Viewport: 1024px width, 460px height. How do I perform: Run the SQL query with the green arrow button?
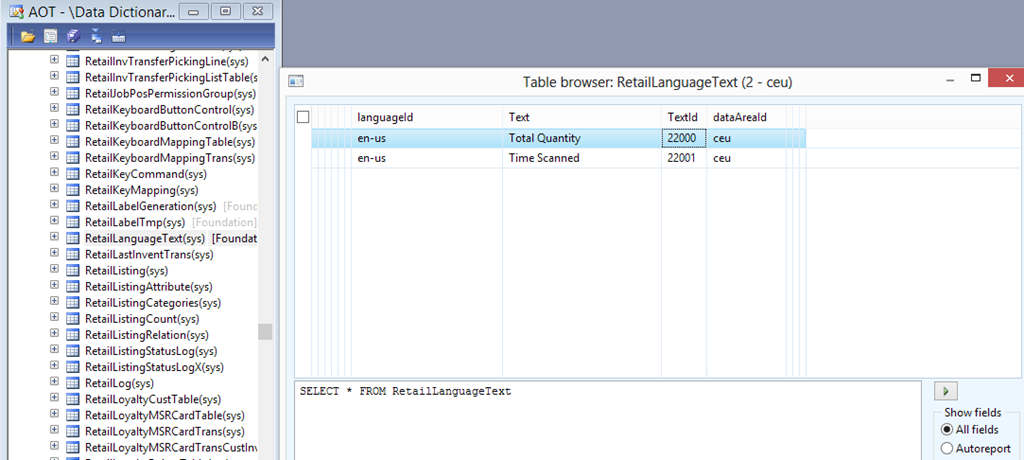944,391
